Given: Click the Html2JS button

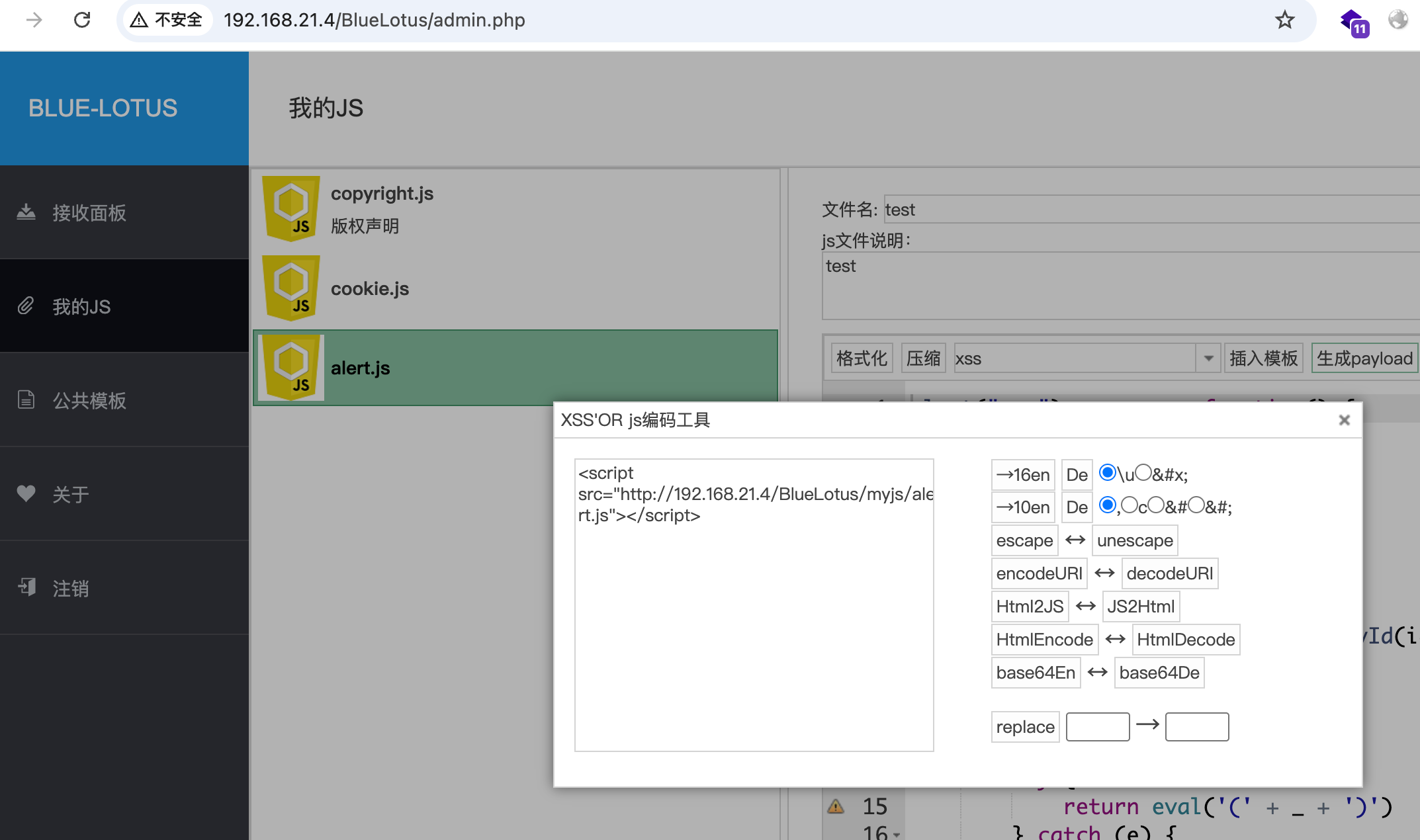Looking at the screenshot, I should tap(1030, 606).
